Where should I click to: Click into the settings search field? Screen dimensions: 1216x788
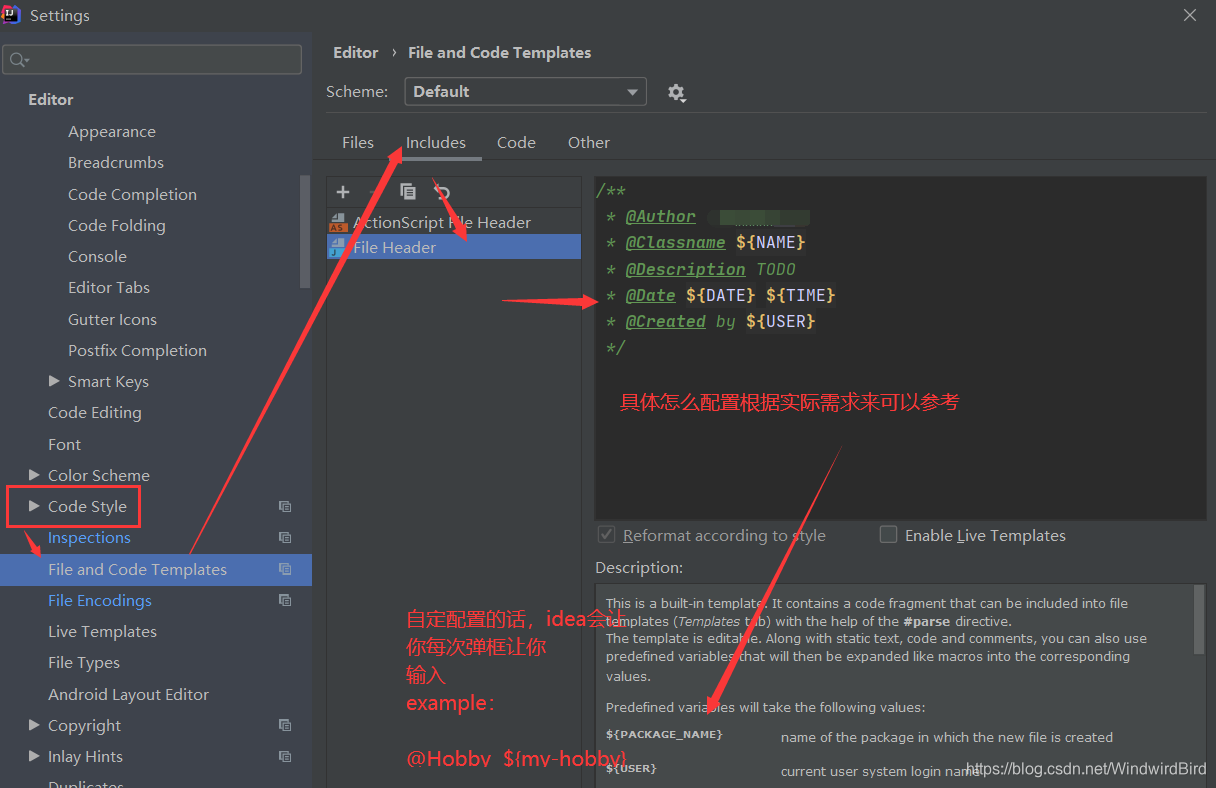pyautogui.click(x=152, y=60)
